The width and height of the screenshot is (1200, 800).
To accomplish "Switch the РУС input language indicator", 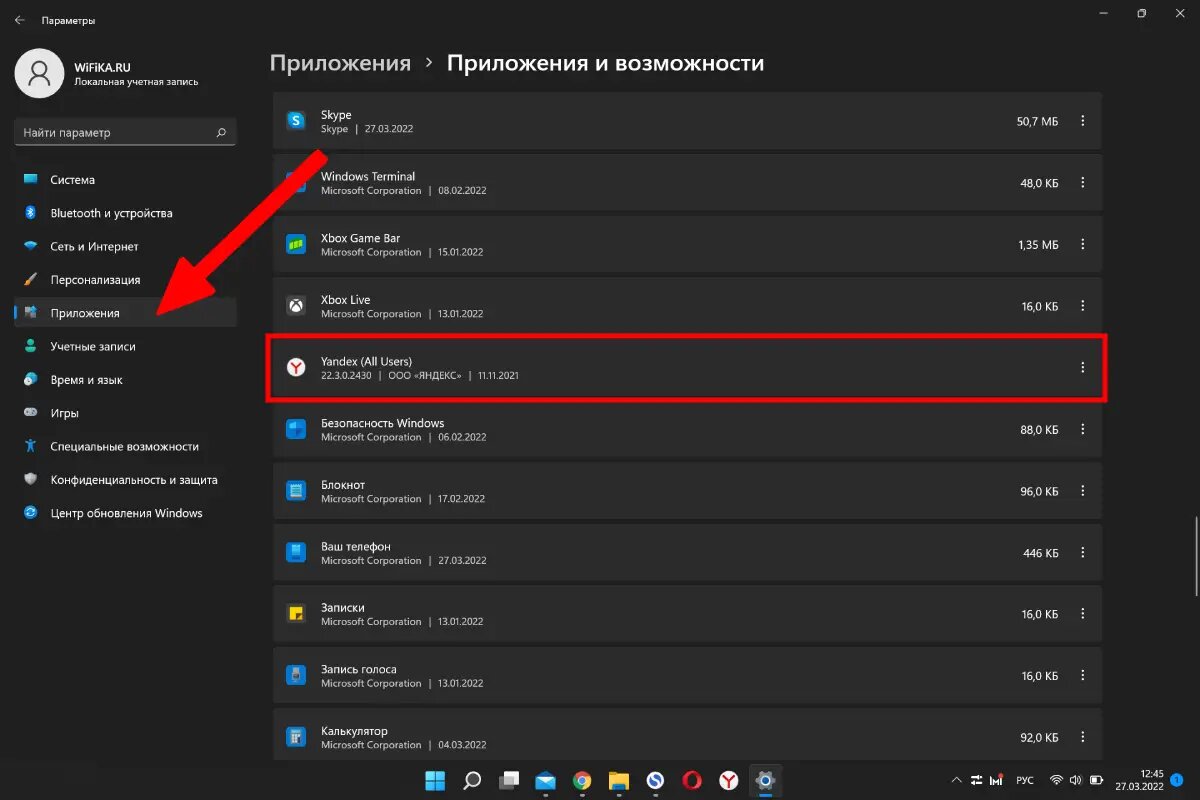I will (1025, 780).
